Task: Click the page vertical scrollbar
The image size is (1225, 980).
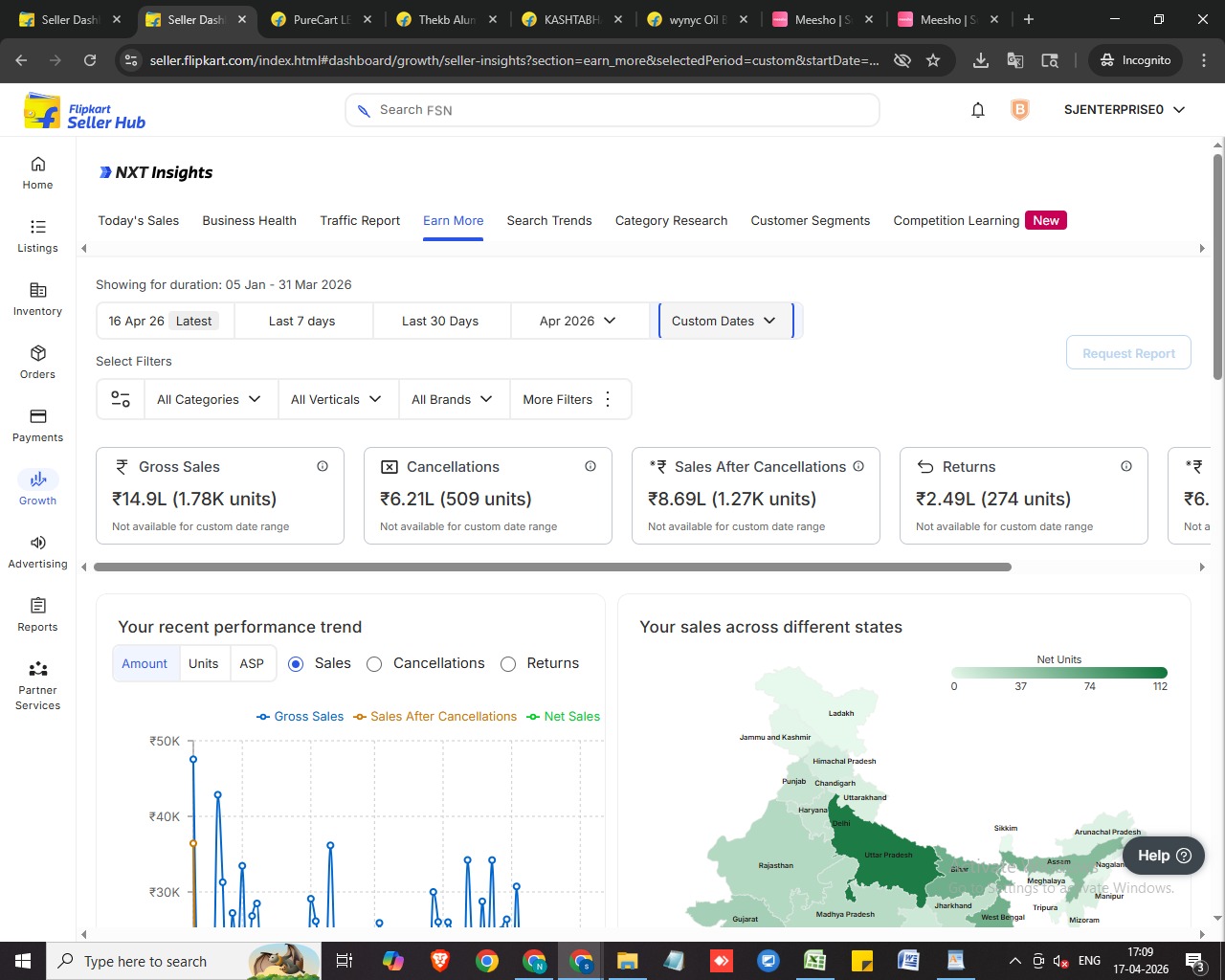Action: 1217,266
